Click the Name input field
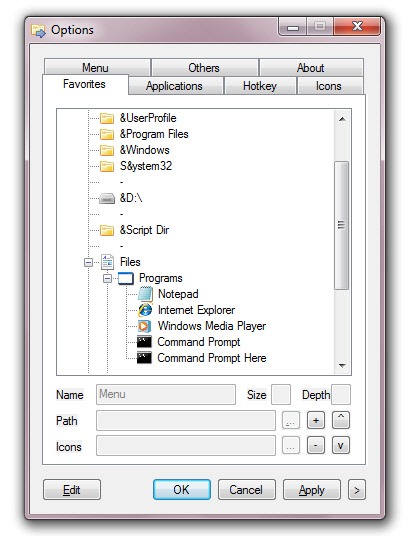The height and width of the screenshot is (536, 411). pos(166,394)
